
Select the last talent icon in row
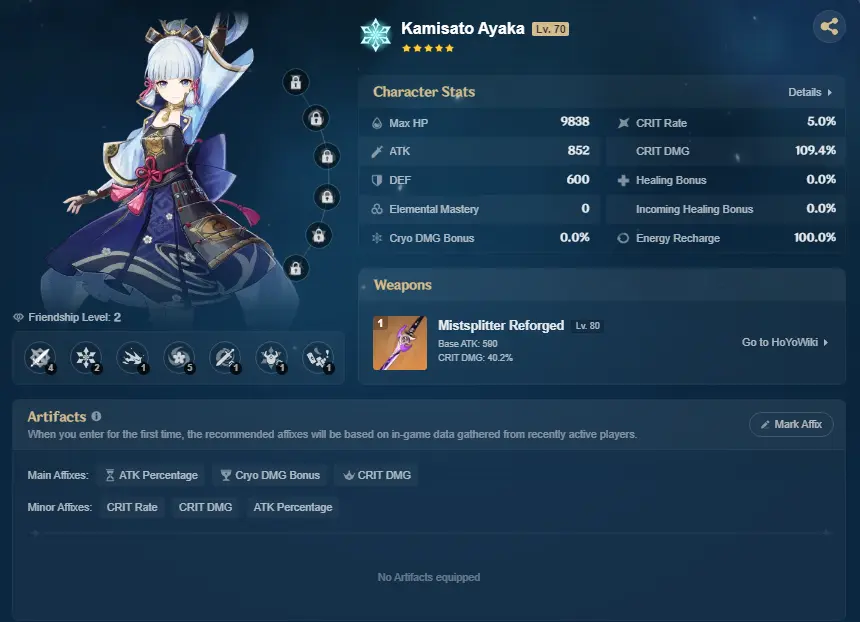318,358
